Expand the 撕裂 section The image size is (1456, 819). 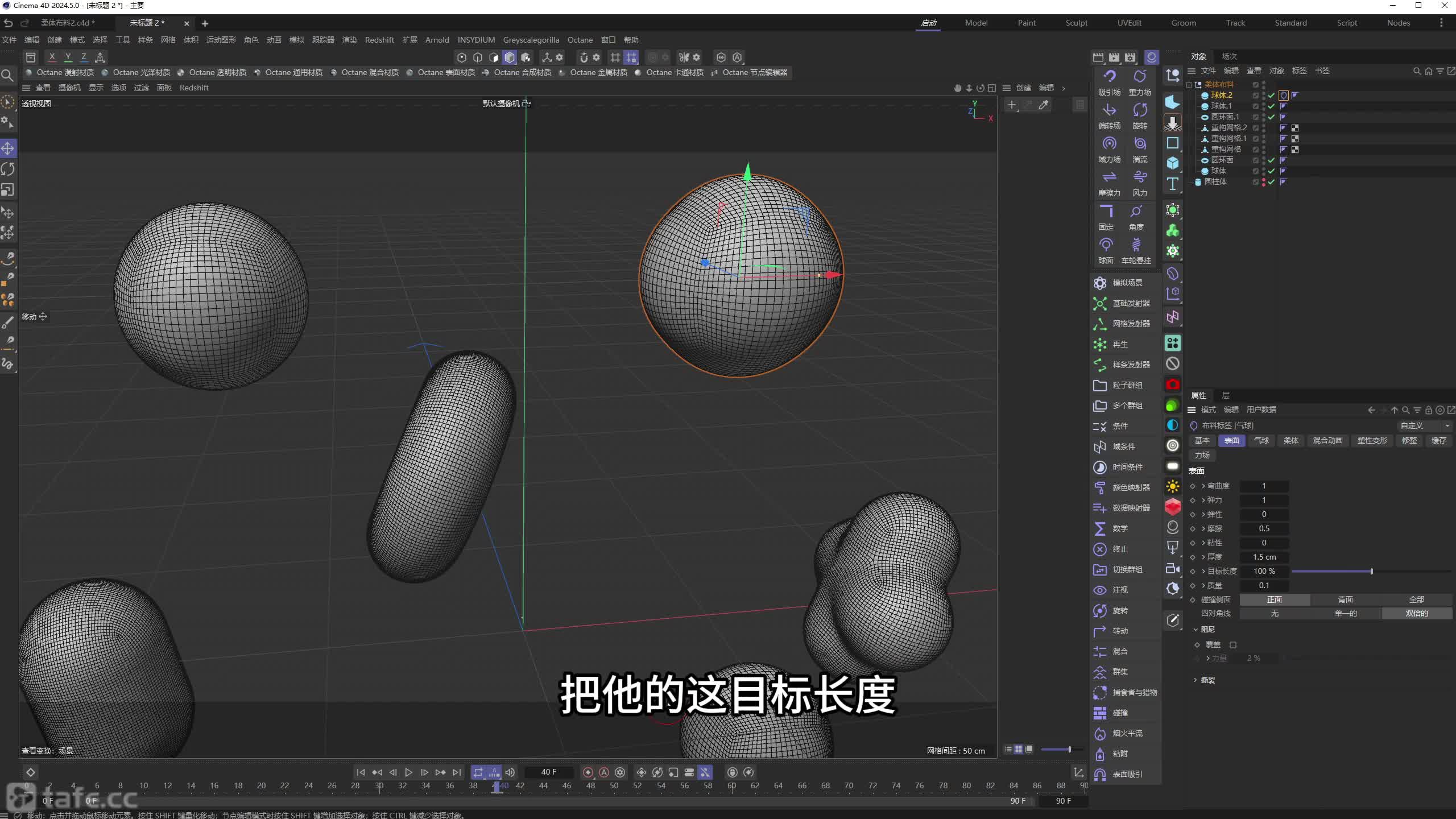(1196, 680)
